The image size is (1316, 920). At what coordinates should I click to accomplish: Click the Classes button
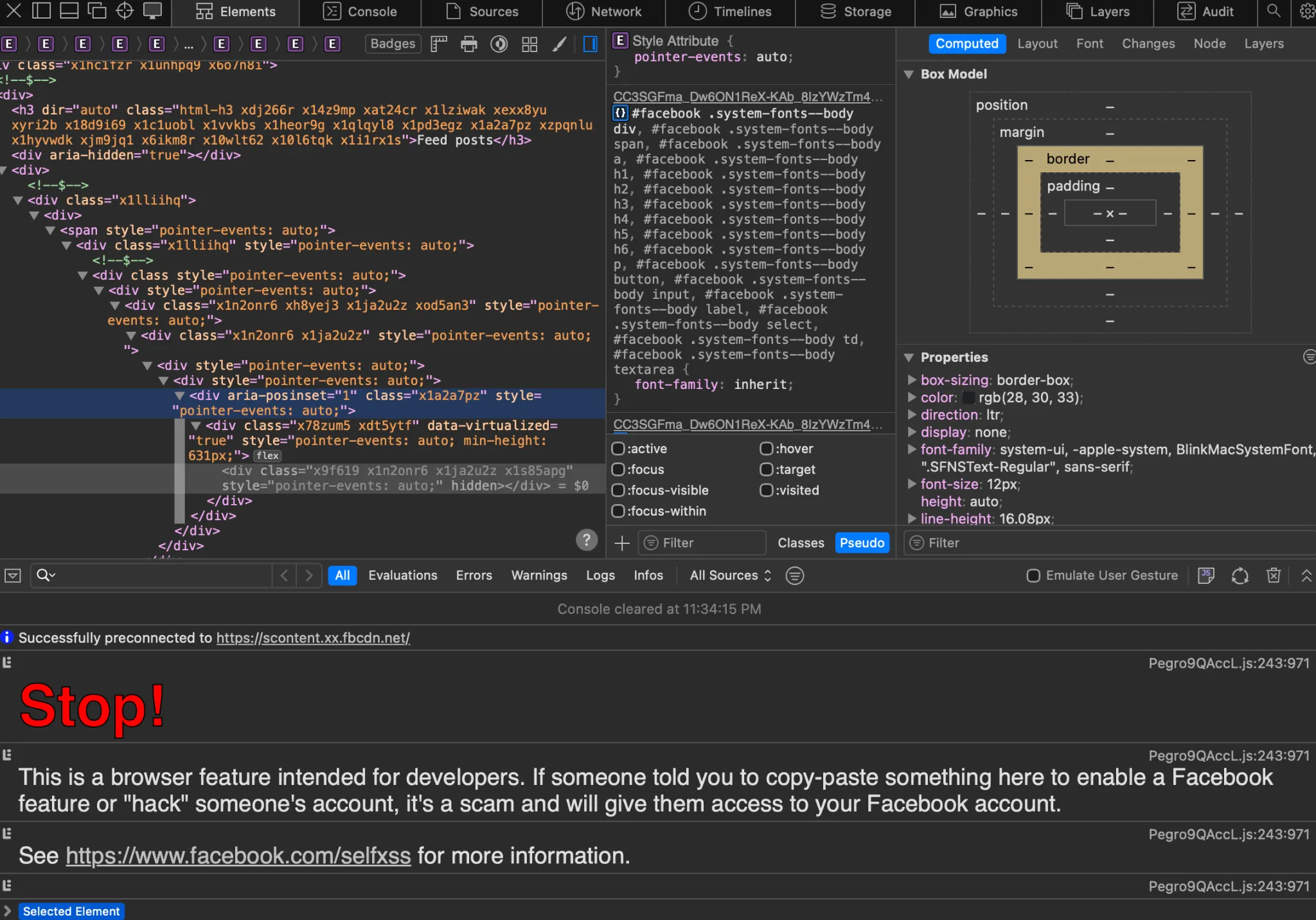801,543
